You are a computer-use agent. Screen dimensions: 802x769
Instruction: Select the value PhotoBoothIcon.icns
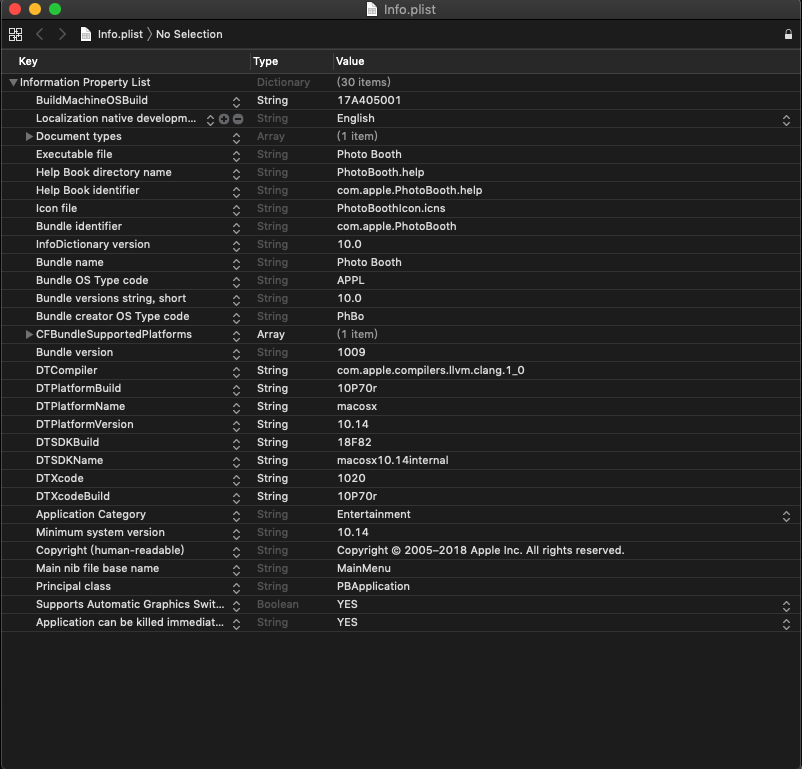[391, 208]
